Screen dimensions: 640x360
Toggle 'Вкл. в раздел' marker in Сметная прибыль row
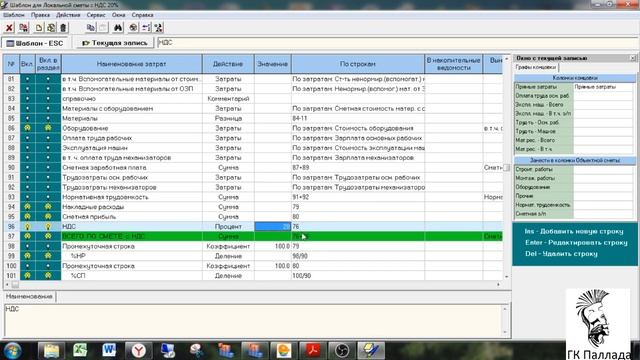48,217
